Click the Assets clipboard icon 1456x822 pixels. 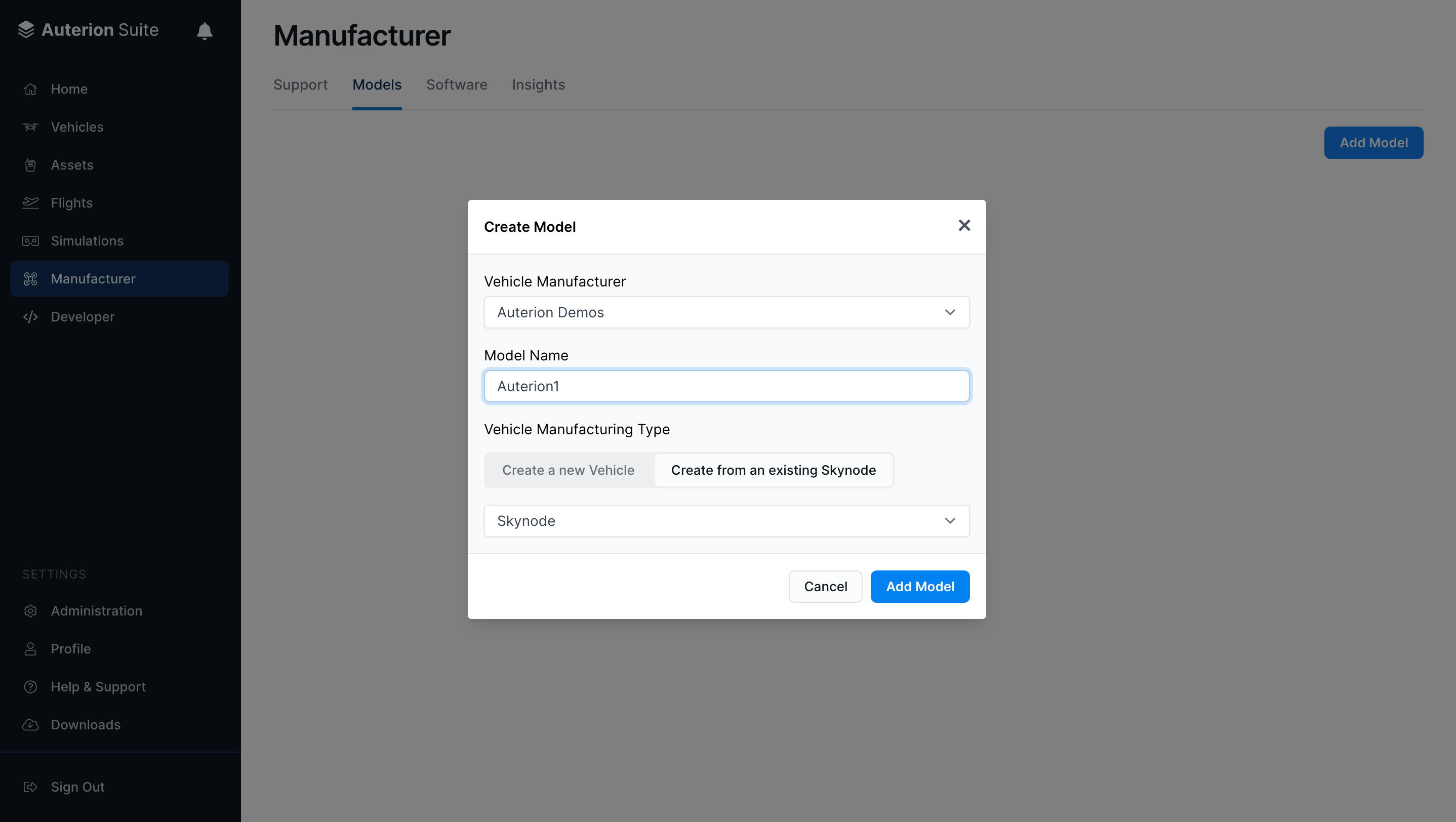30,165
